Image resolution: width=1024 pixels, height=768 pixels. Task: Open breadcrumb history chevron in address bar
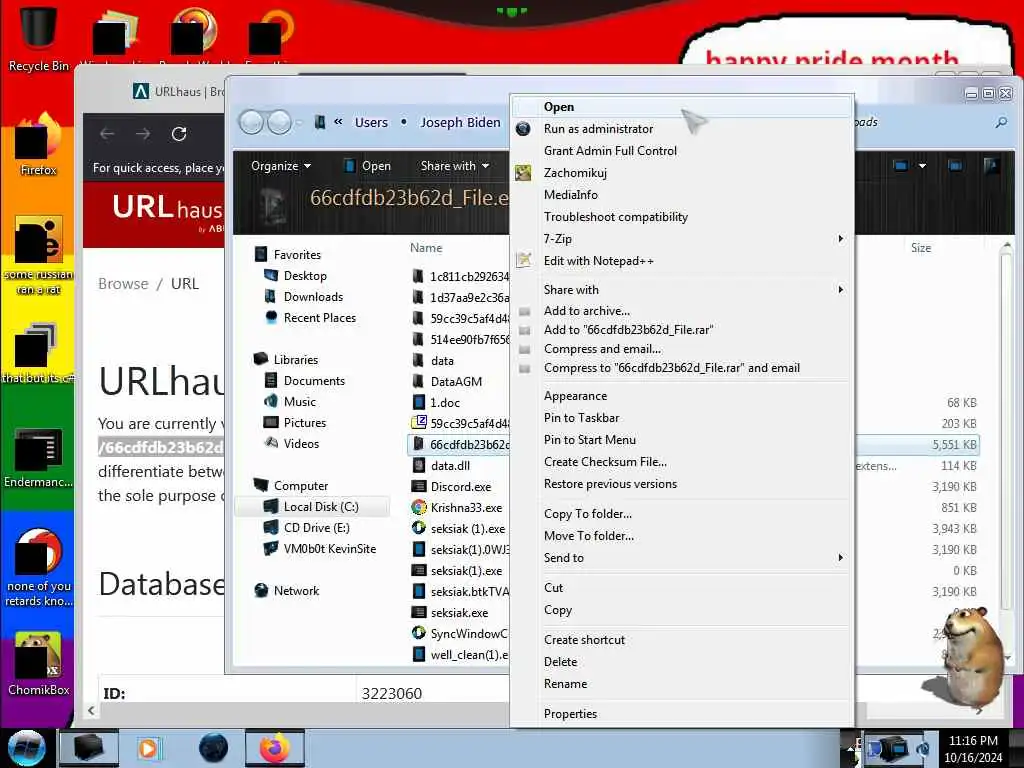(x=338, y=122)
